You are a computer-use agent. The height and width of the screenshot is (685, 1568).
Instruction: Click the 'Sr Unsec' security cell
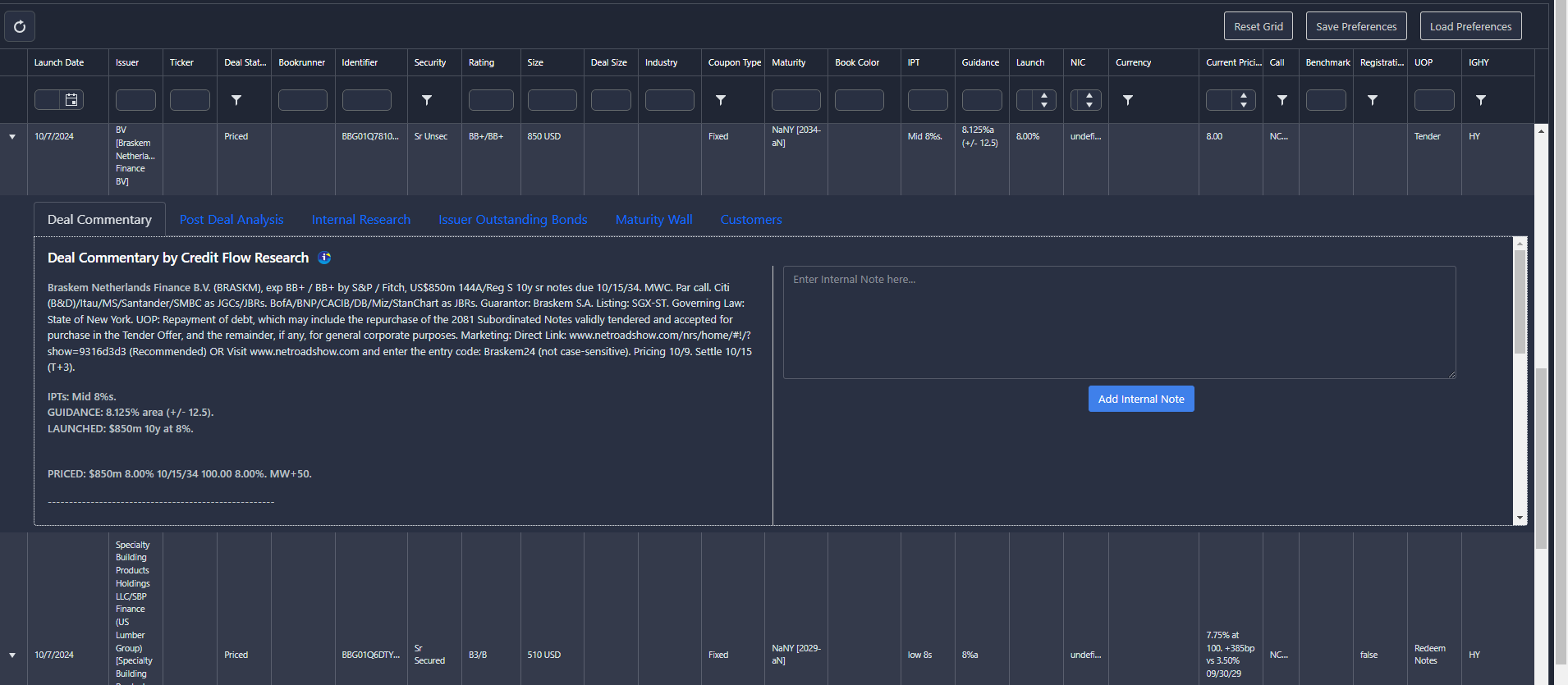[x=431, y=137]
